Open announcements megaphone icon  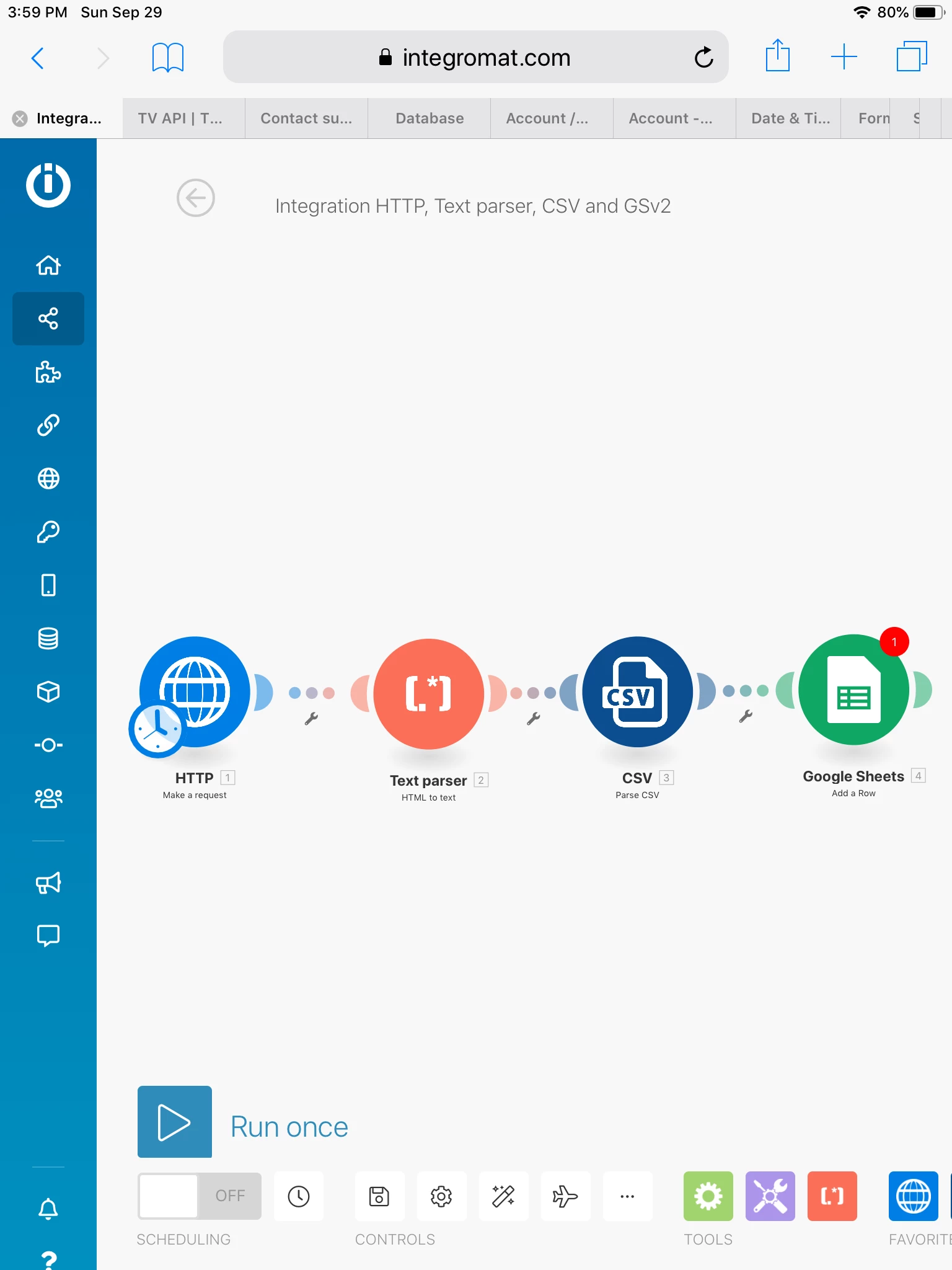pyautogui.click(x=48, y=883)
